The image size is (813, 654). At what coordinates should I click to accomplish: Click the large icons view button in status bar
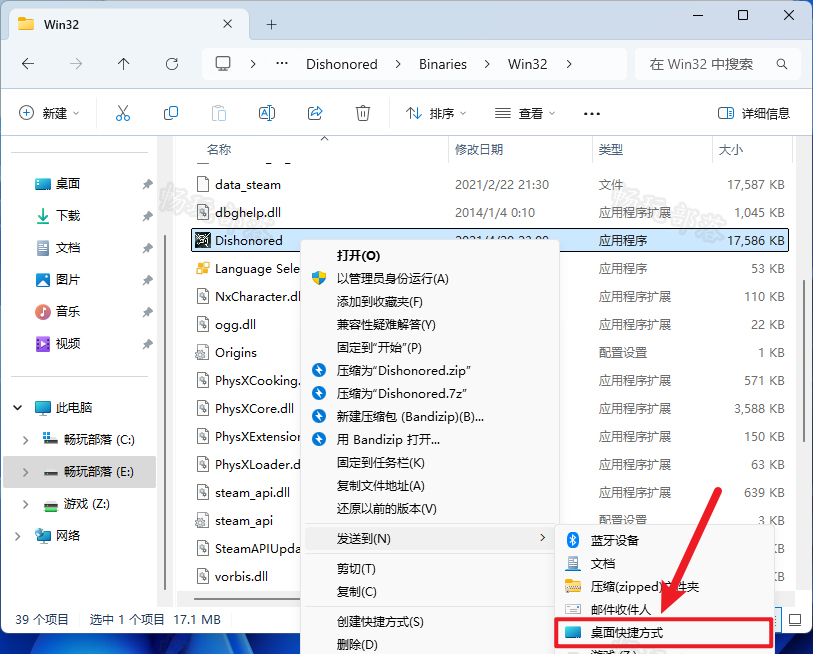[x=795, y=620]
